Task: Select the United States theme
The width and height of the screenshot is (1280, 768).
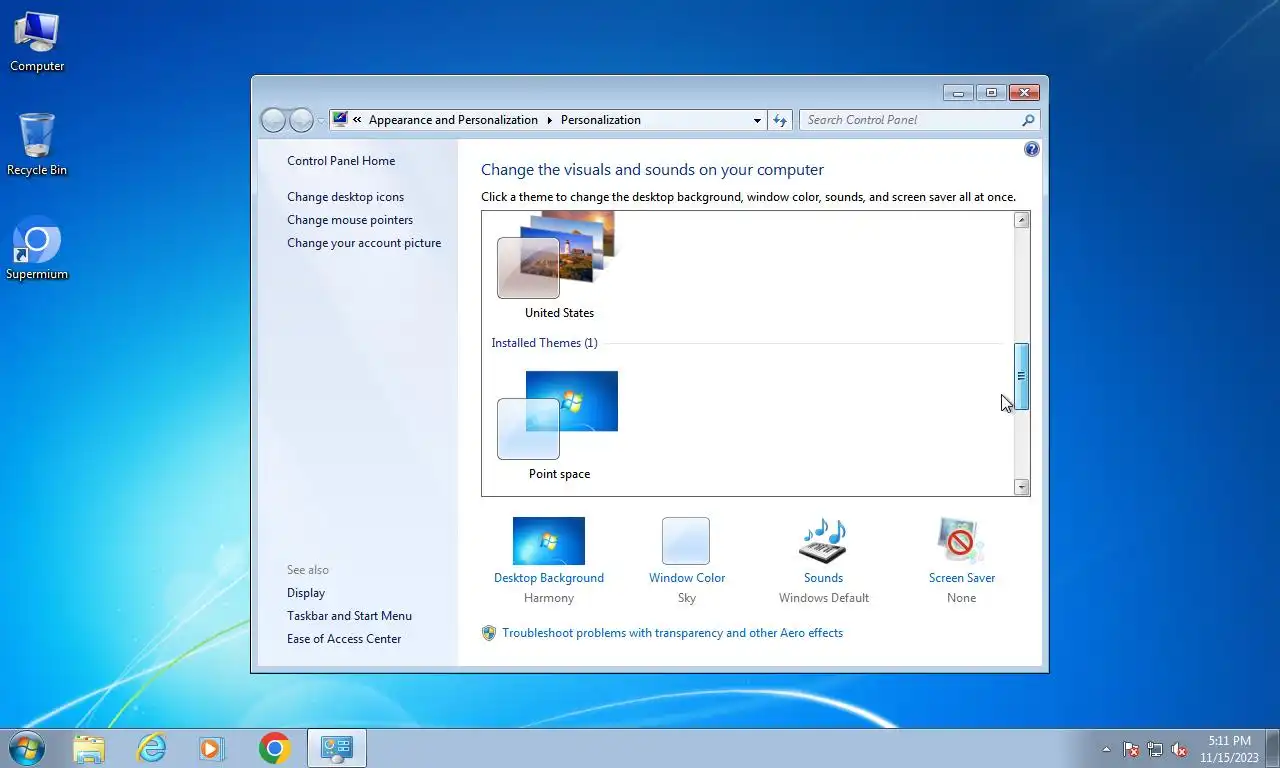Action: click(559, 264)
